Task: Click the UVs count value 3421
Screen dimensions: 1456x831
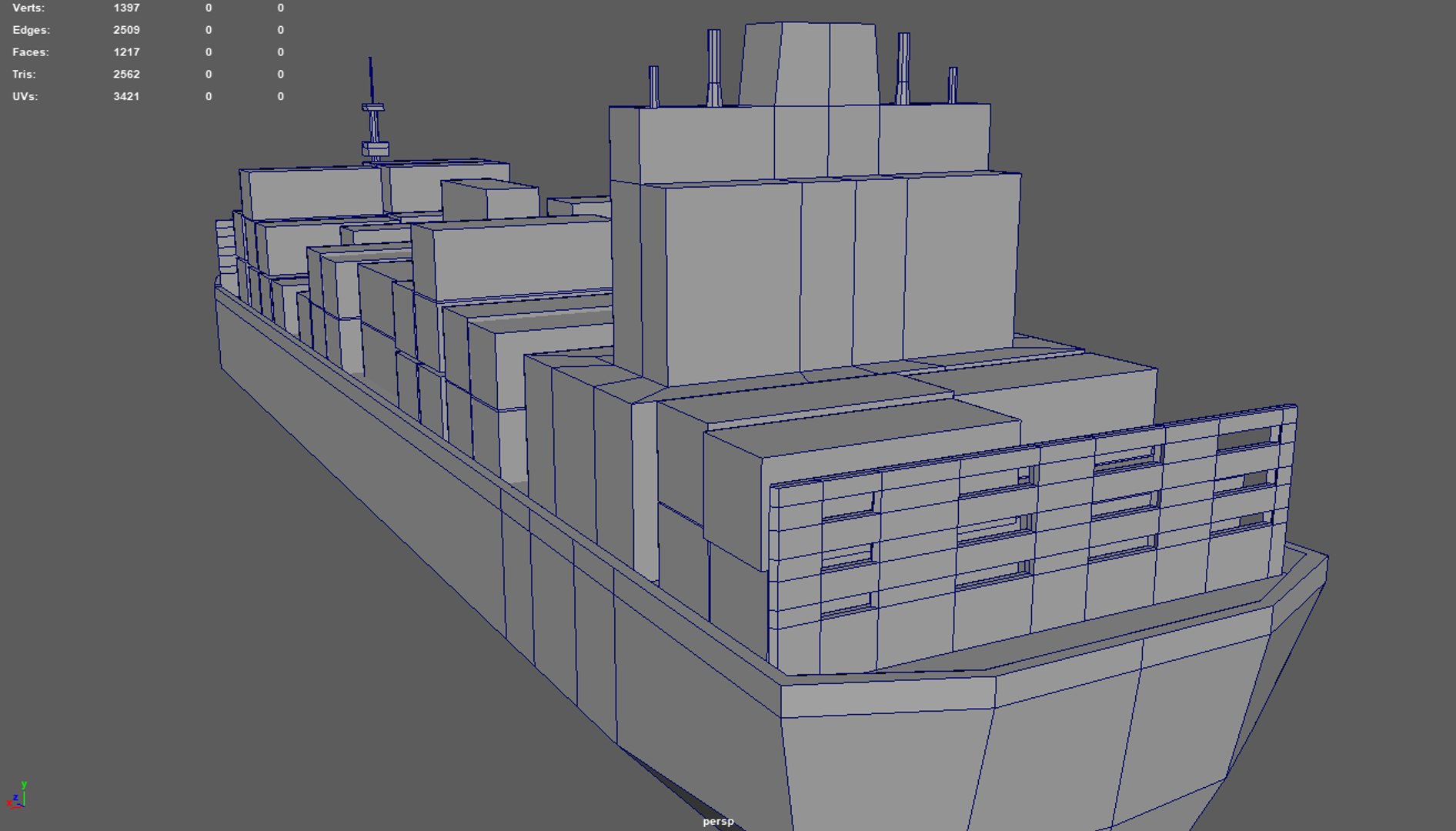Action: pyautogui.click(x=126, y=97)
